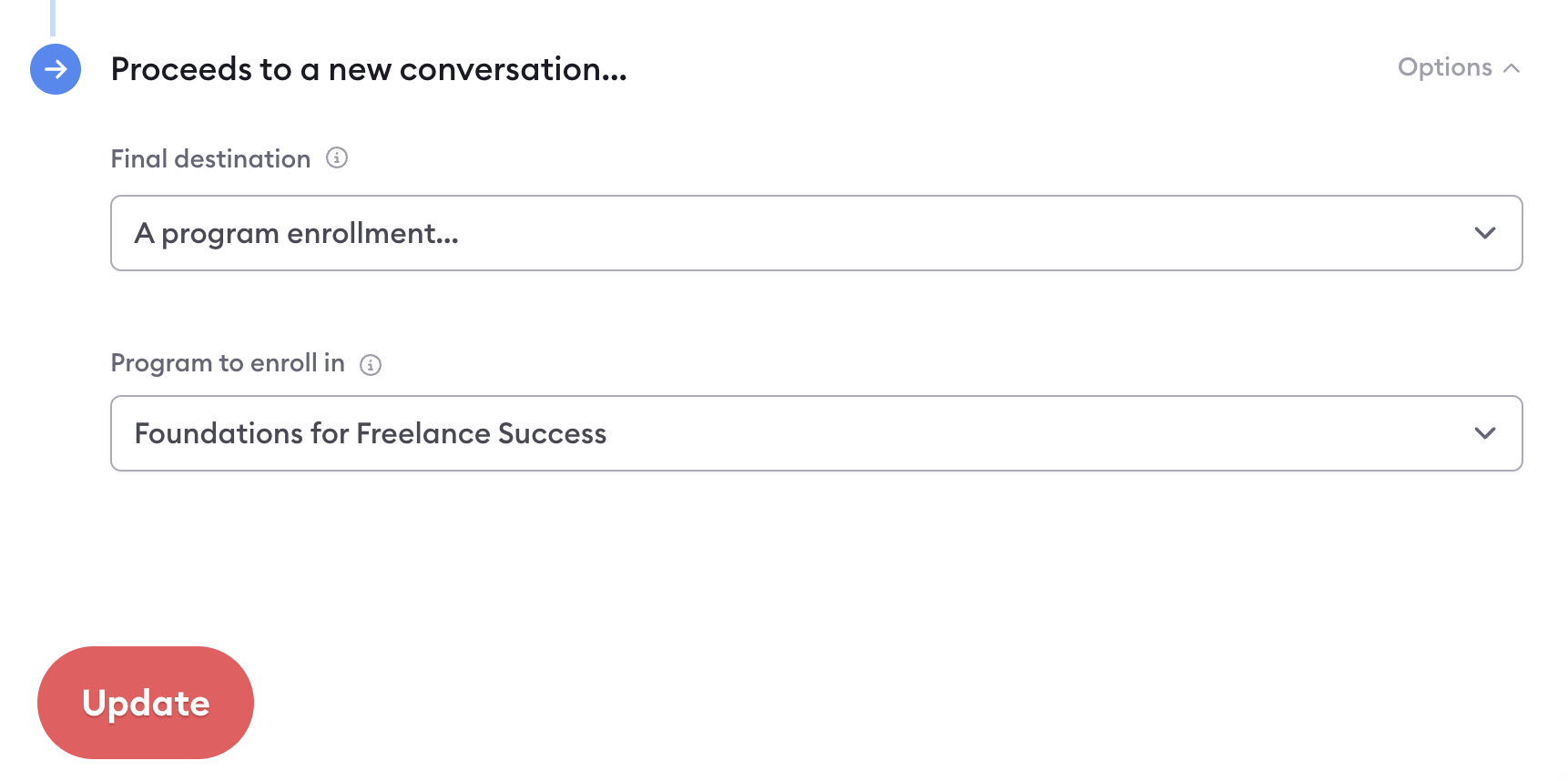This screenshot has height=781, width=1568.
Task: Click the white 'Update' text on red button
Action: click(x=146, y=703)
